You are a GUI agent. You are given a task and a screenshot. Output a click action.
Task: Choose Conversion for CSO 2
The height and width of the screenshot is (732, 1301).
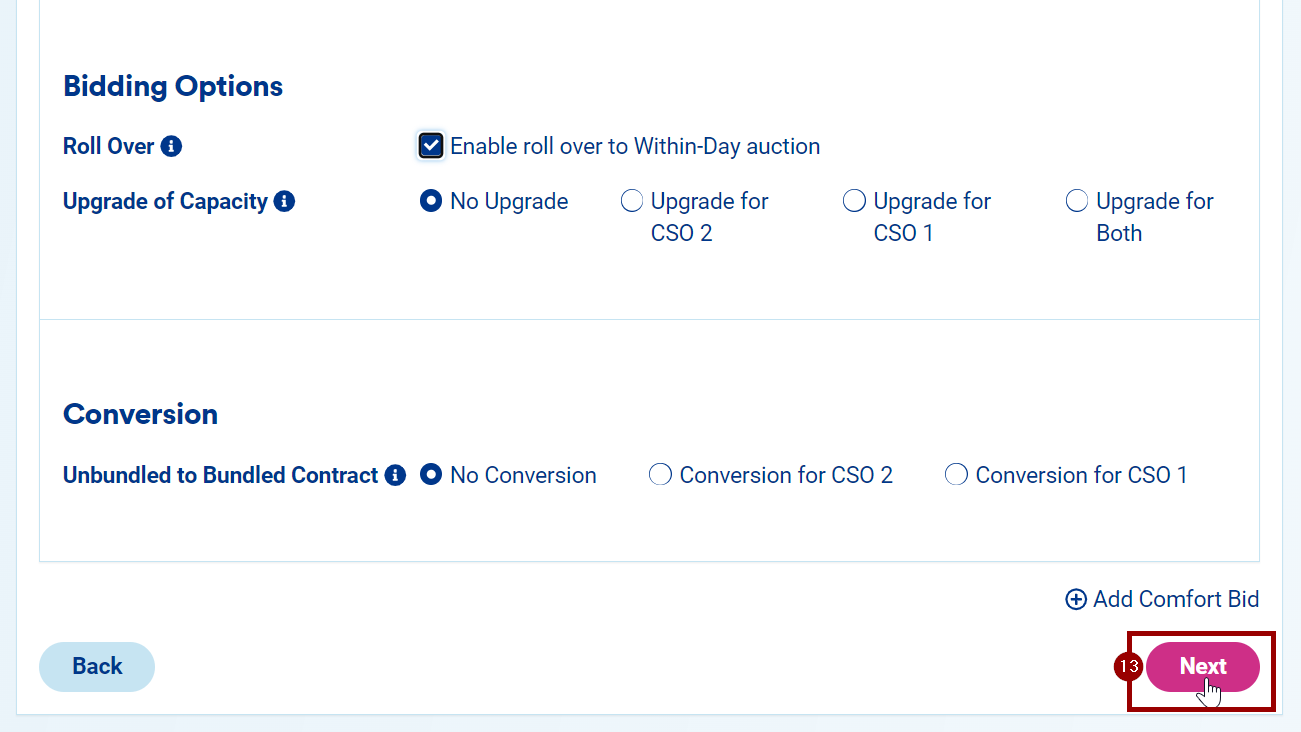point(660,476)
